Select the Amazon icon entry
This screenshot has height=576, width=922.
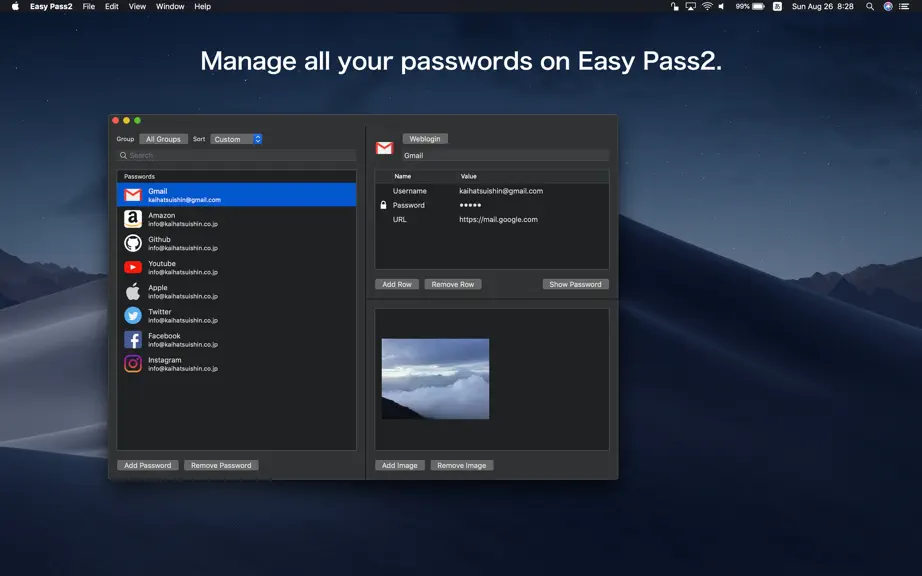(133, 219)
